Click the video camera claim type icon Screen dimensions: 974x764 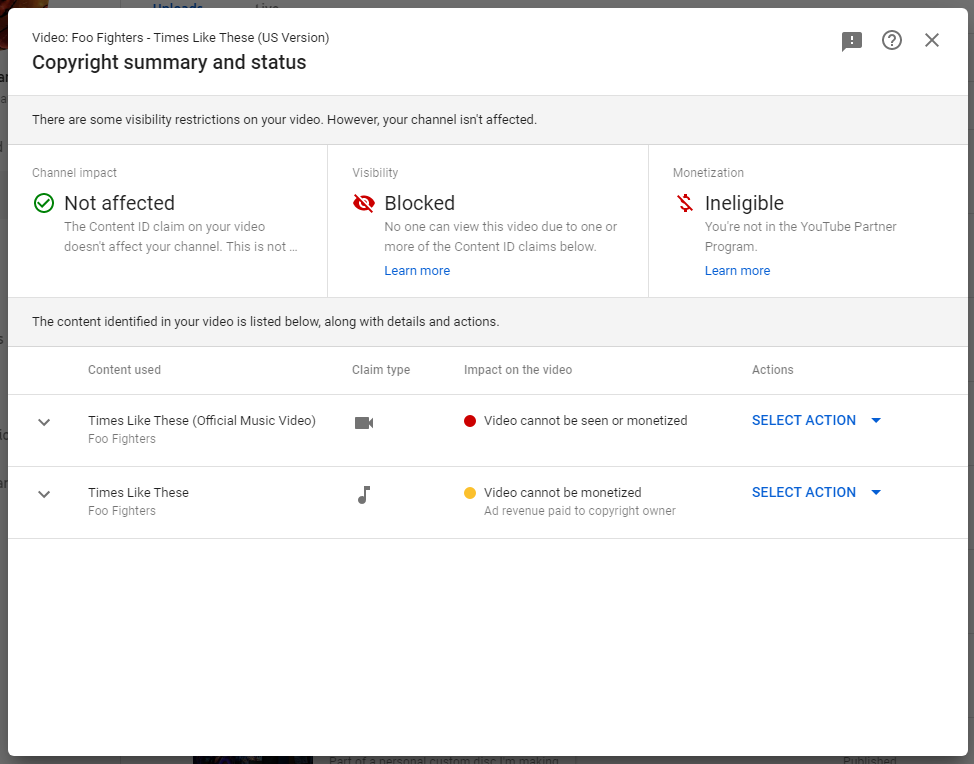364,422
